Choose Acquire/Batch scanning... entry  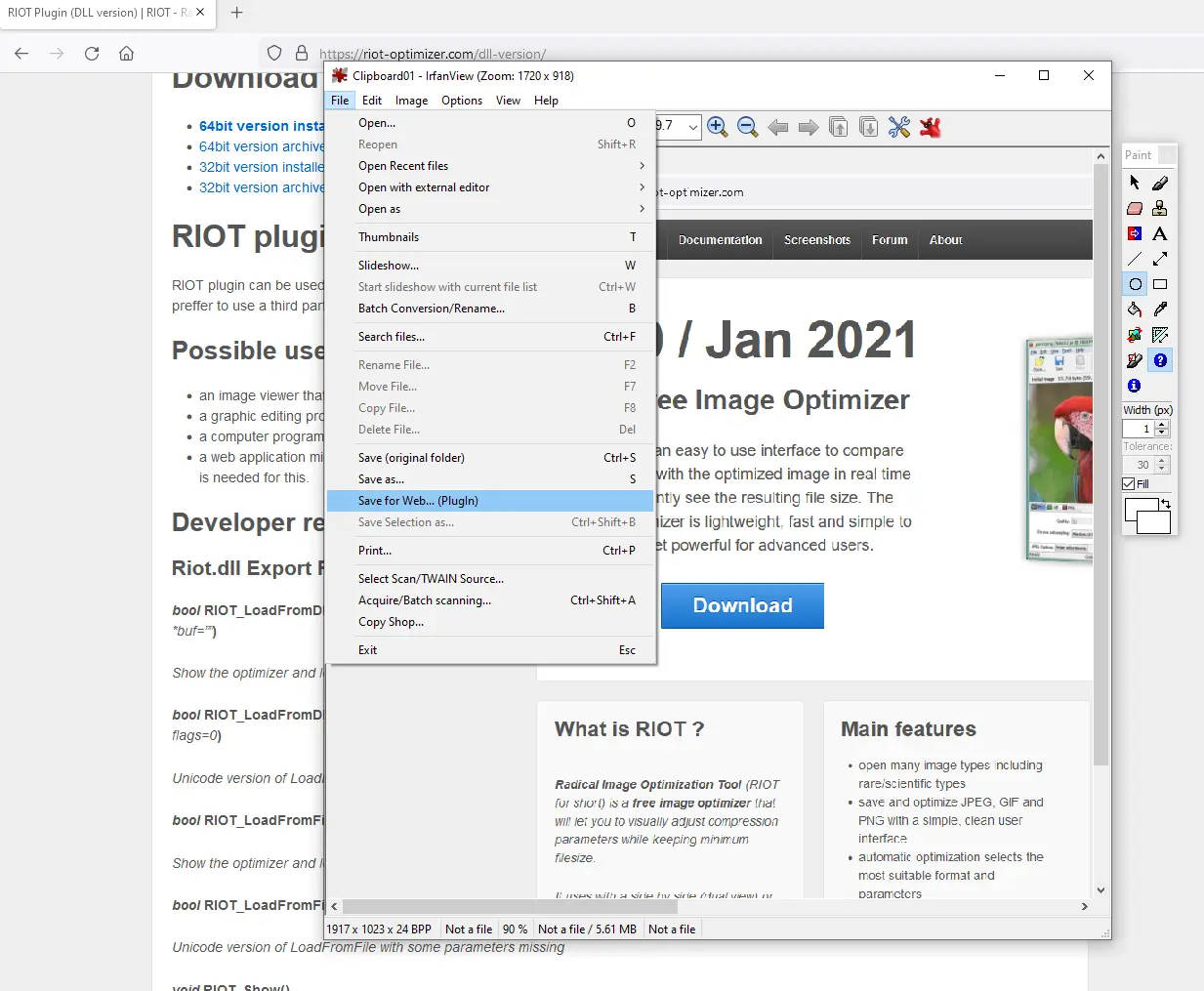tap(490, 600)
